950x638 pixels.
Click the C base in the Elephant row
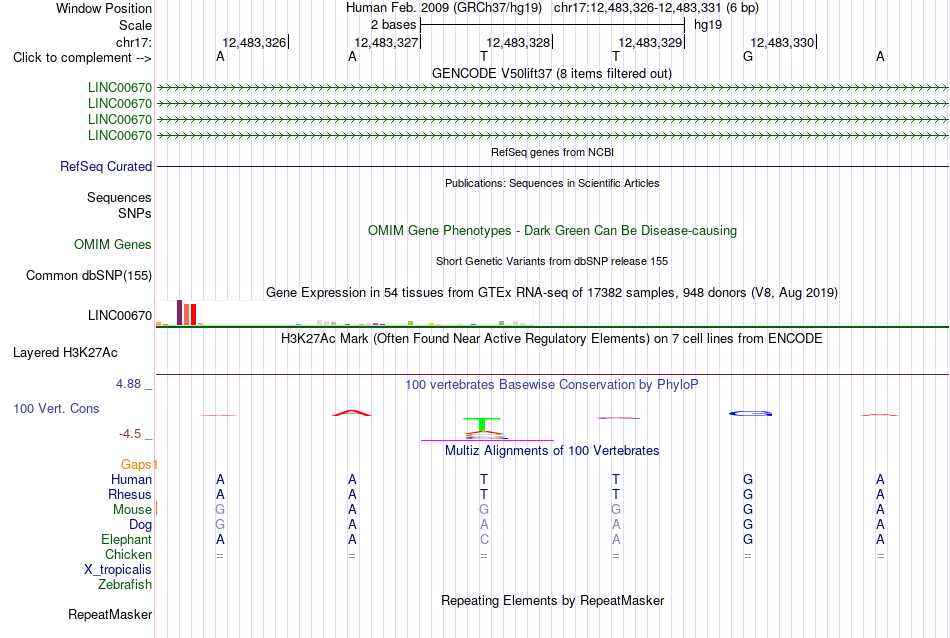pos(483,540)
